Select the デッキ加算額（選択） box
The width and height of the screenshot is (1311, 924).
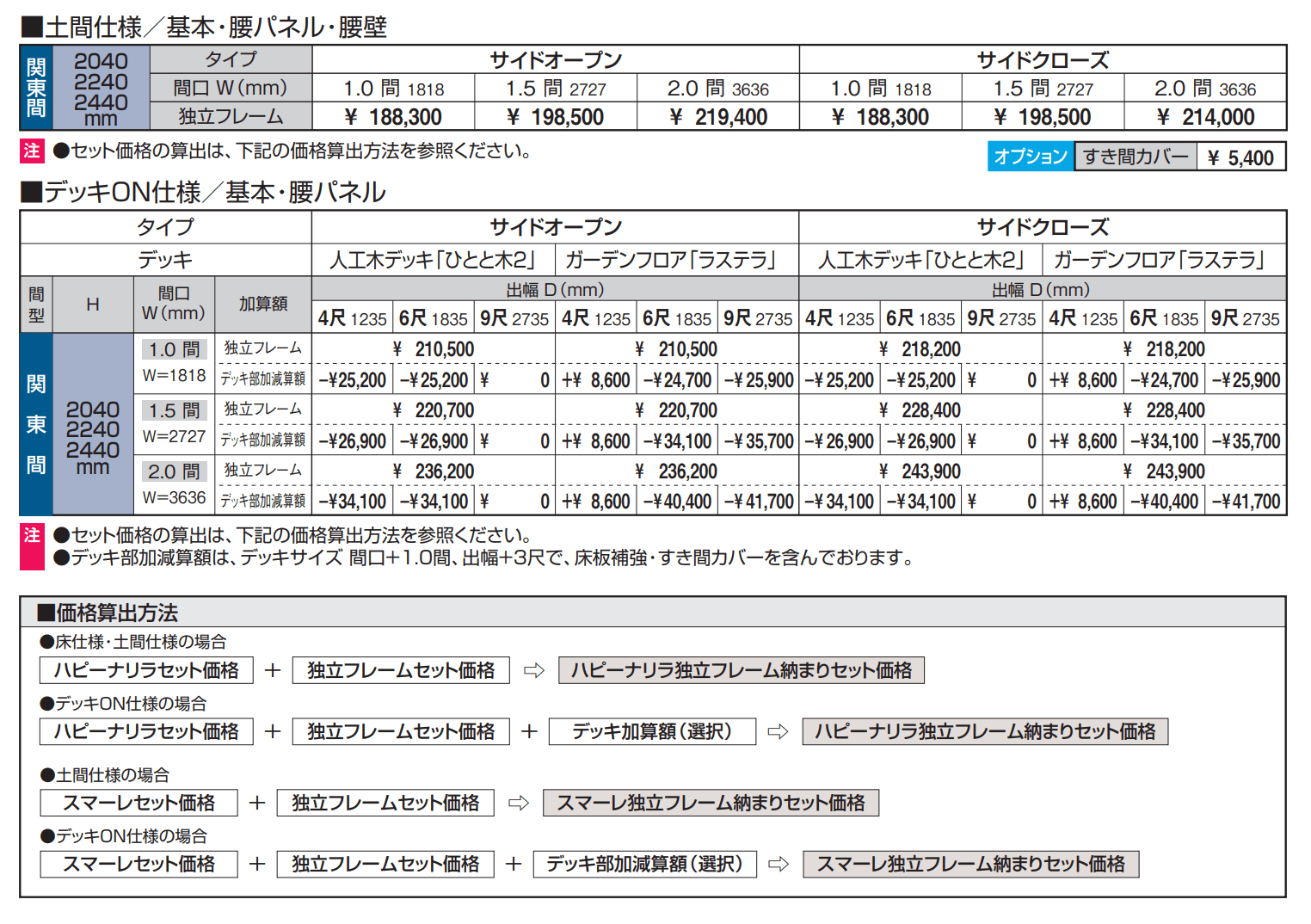(652, 732)
